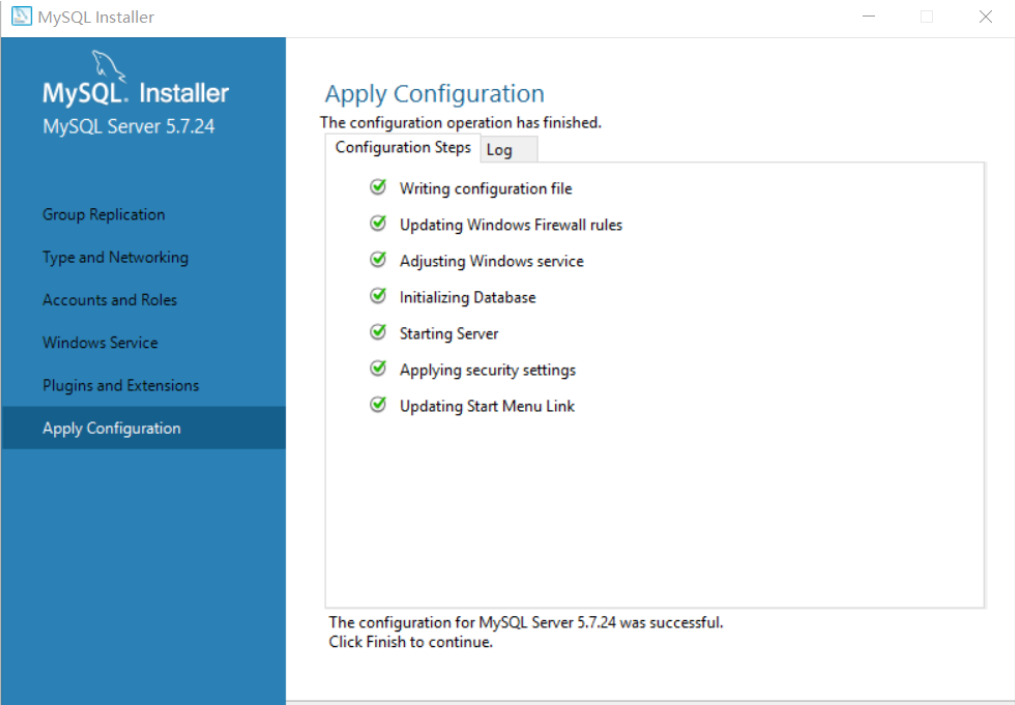
Task: Click the check mark for Applying security settings
Action: point(378,368)
